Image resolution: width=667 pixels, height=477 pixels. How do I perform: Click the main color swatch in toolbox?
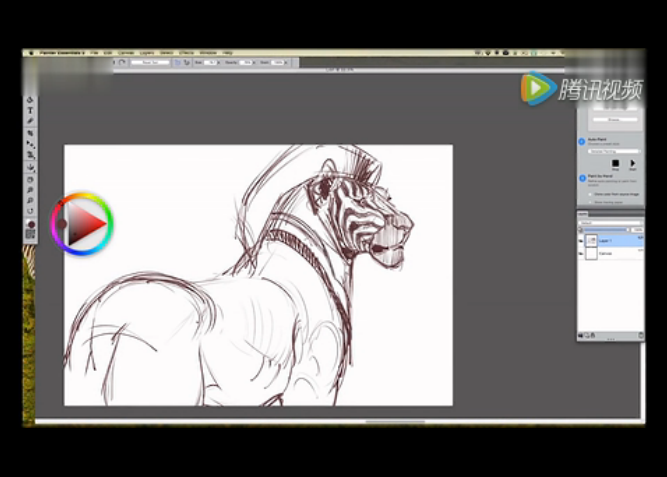[31, 224]
